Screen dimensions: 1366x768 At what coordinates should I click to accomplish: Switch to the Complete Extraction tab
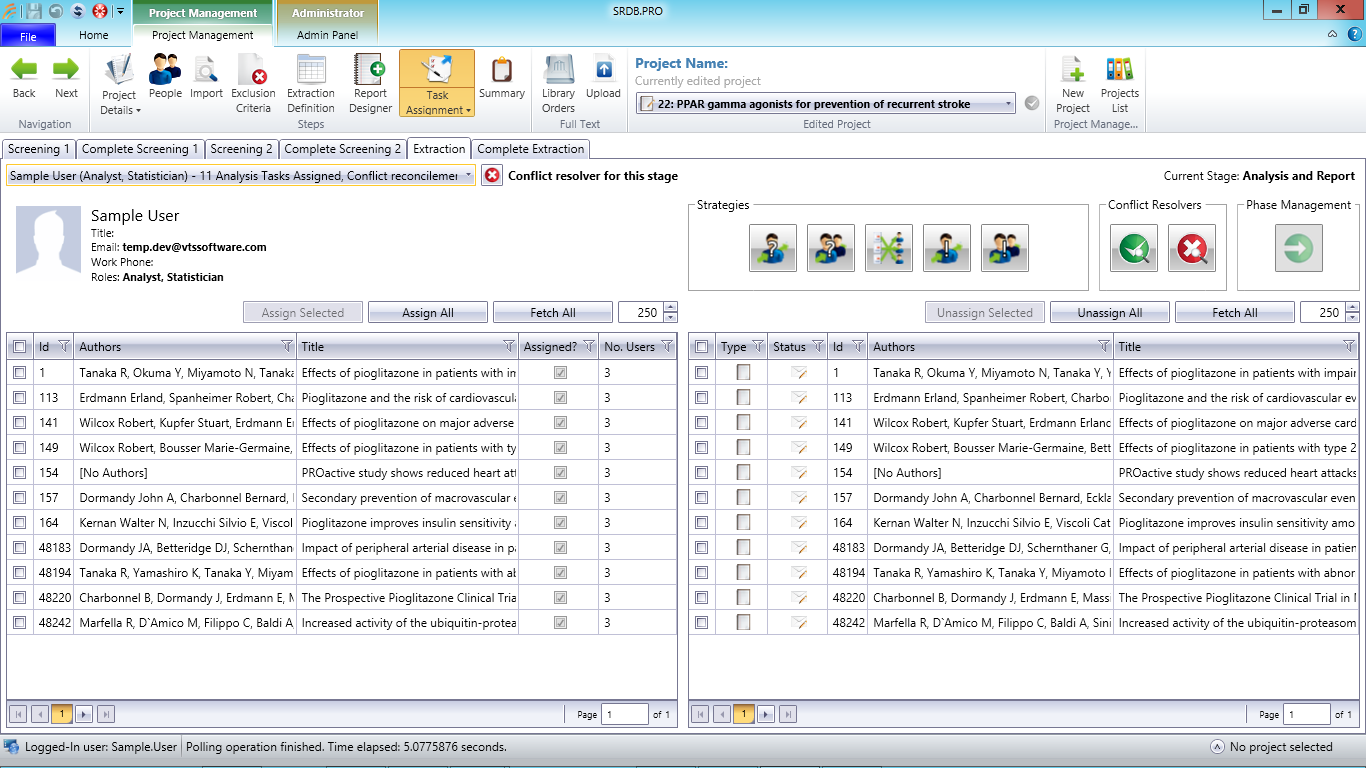coord(531,149)
